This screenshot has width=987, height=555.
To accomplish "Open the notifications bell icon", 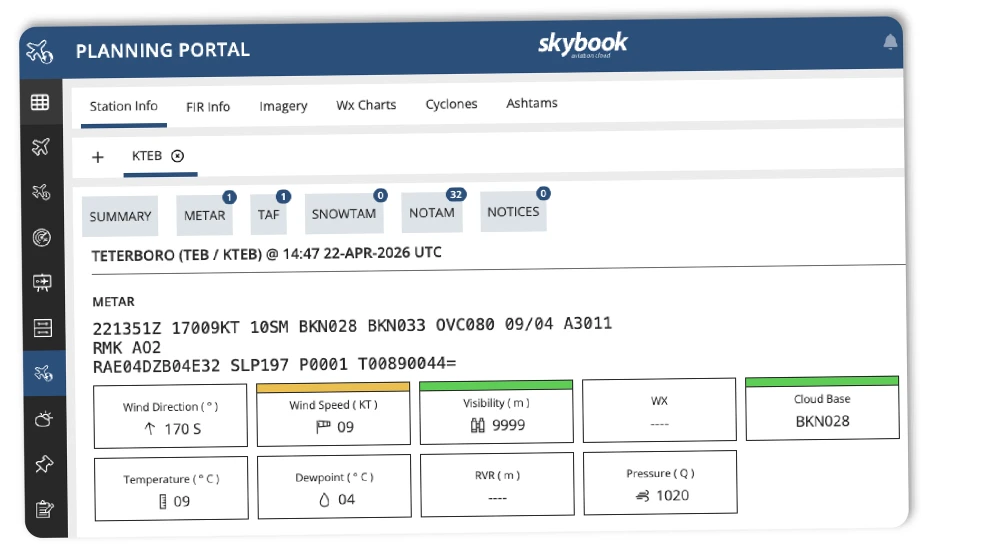I will [890, 42].
